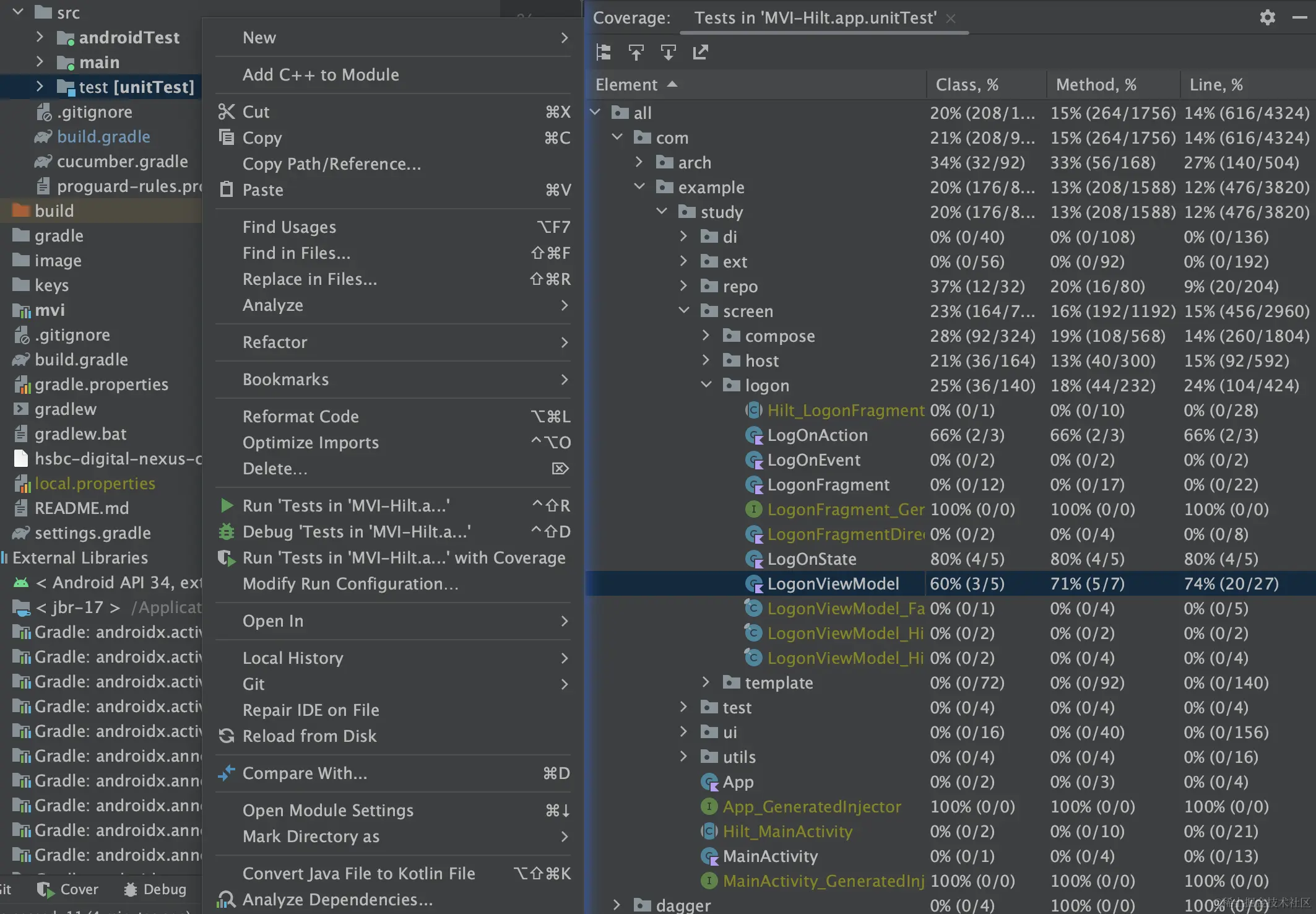Click the coverage settings gear icon

click(1267, 17)
